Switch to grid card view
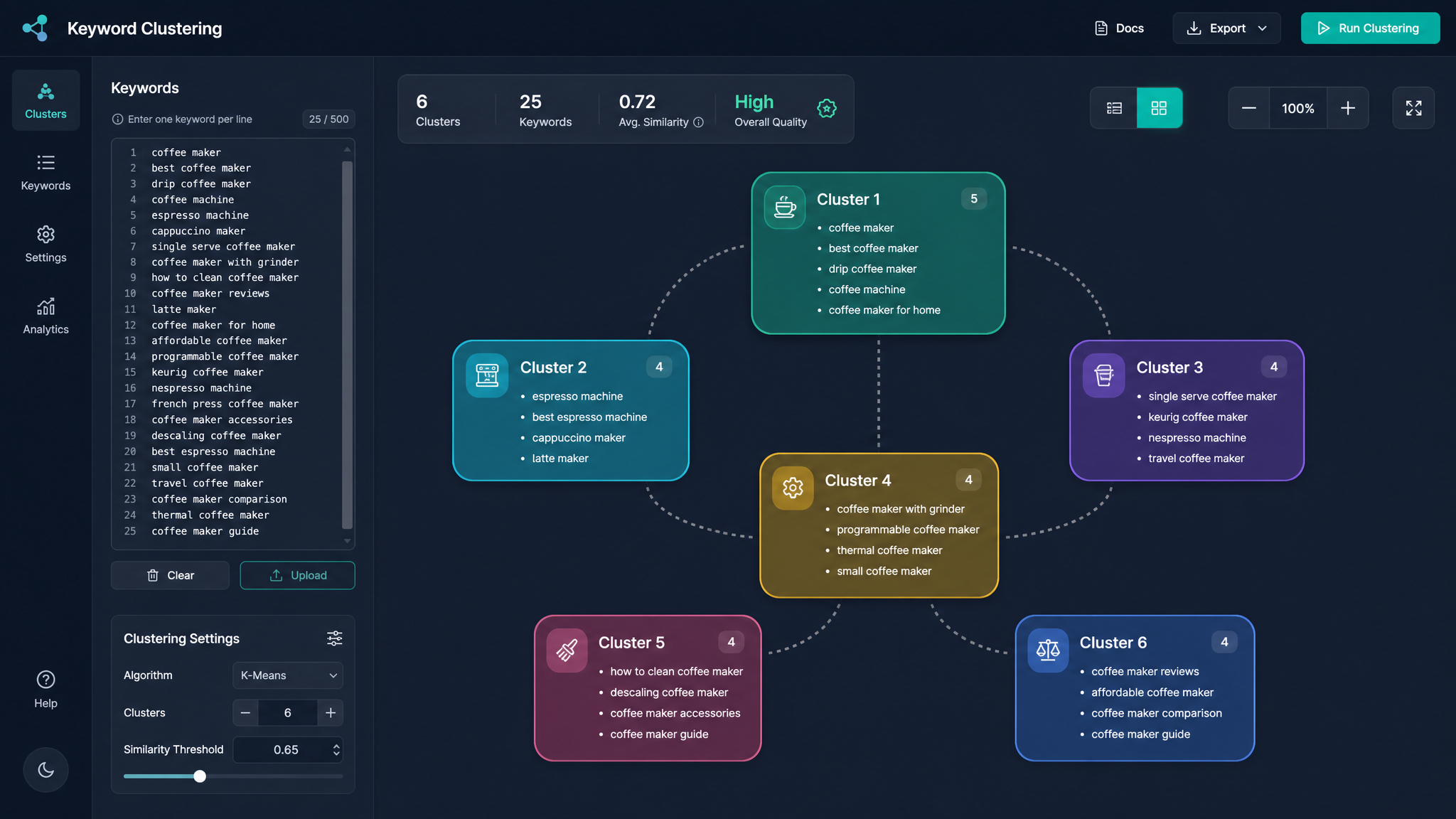Viewport: 1456px width, 819px height. pos(1159,108)
